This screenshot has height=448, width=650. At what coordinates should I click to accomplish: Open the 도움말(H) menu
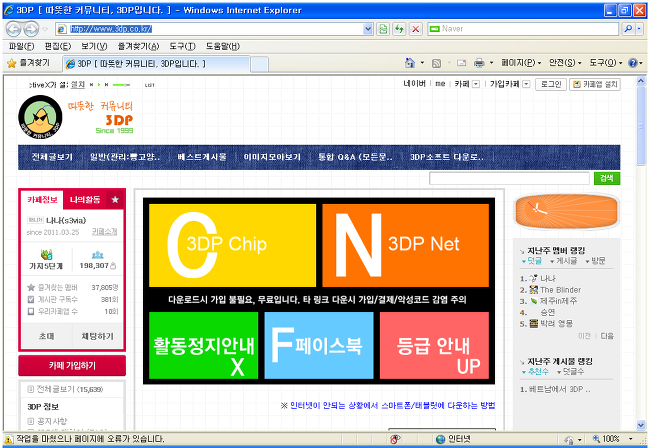223,46
